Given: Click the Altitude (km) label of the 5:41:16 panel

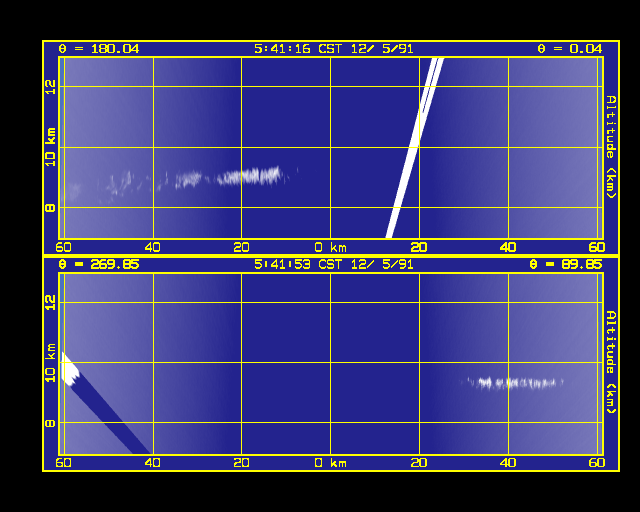Looking at the screenshot, I should point(611,147).
